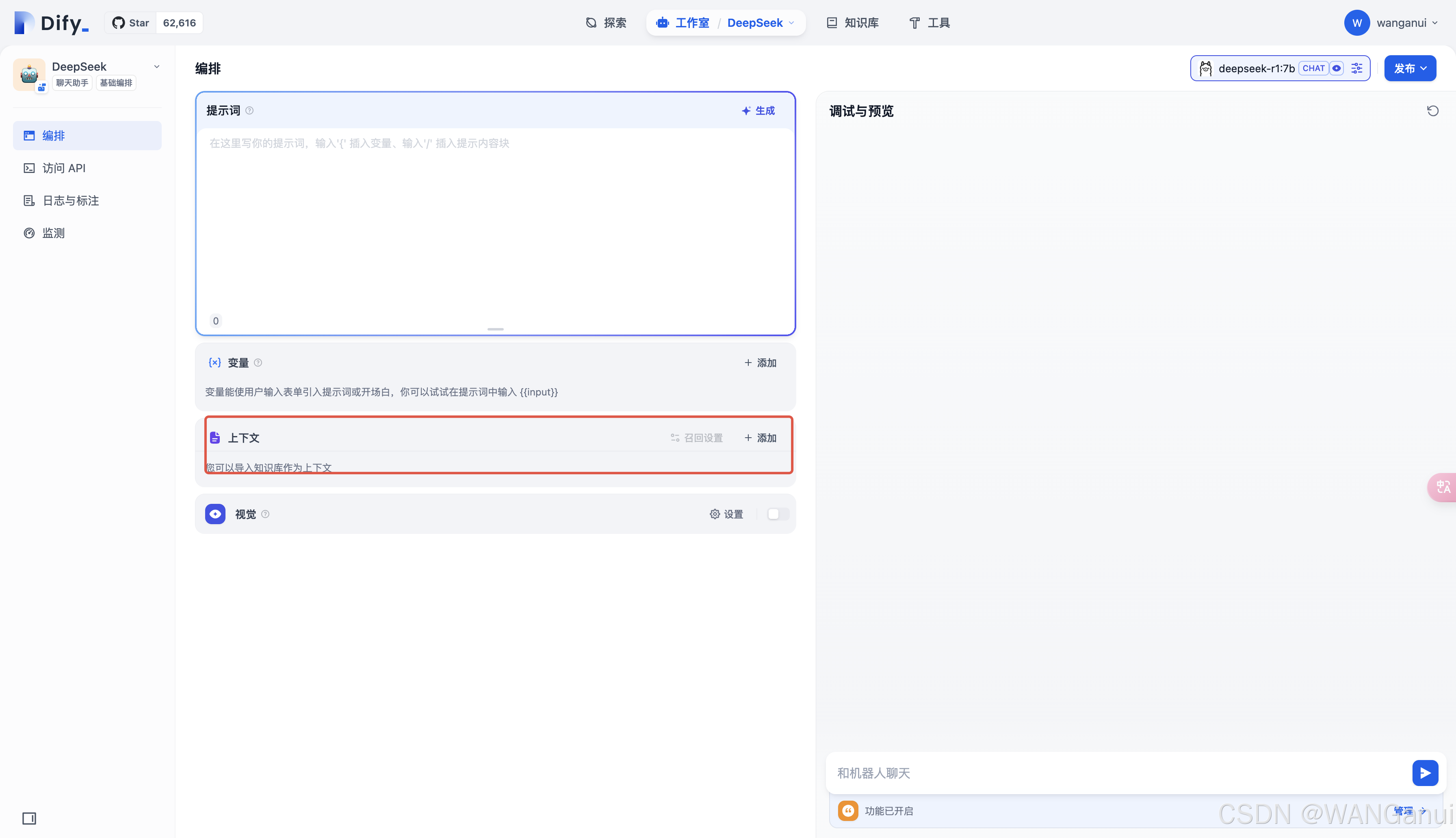Image resolution: width=1456 pixels, height=838 pixels.
Task: Collapse sidebar using bottom-left panel icon
Action: click(29, 818)
